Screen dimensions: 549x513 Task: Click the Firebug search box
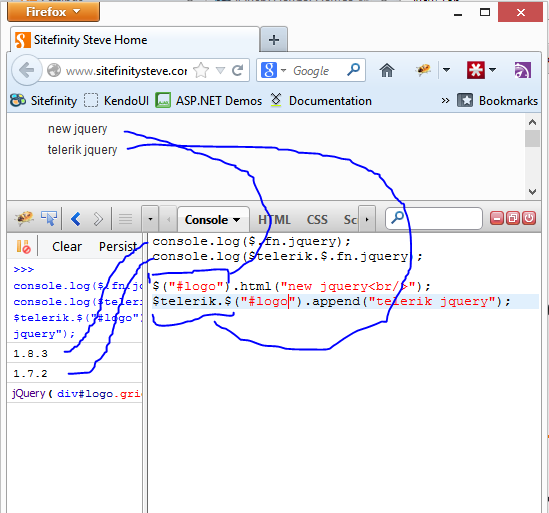434,219
